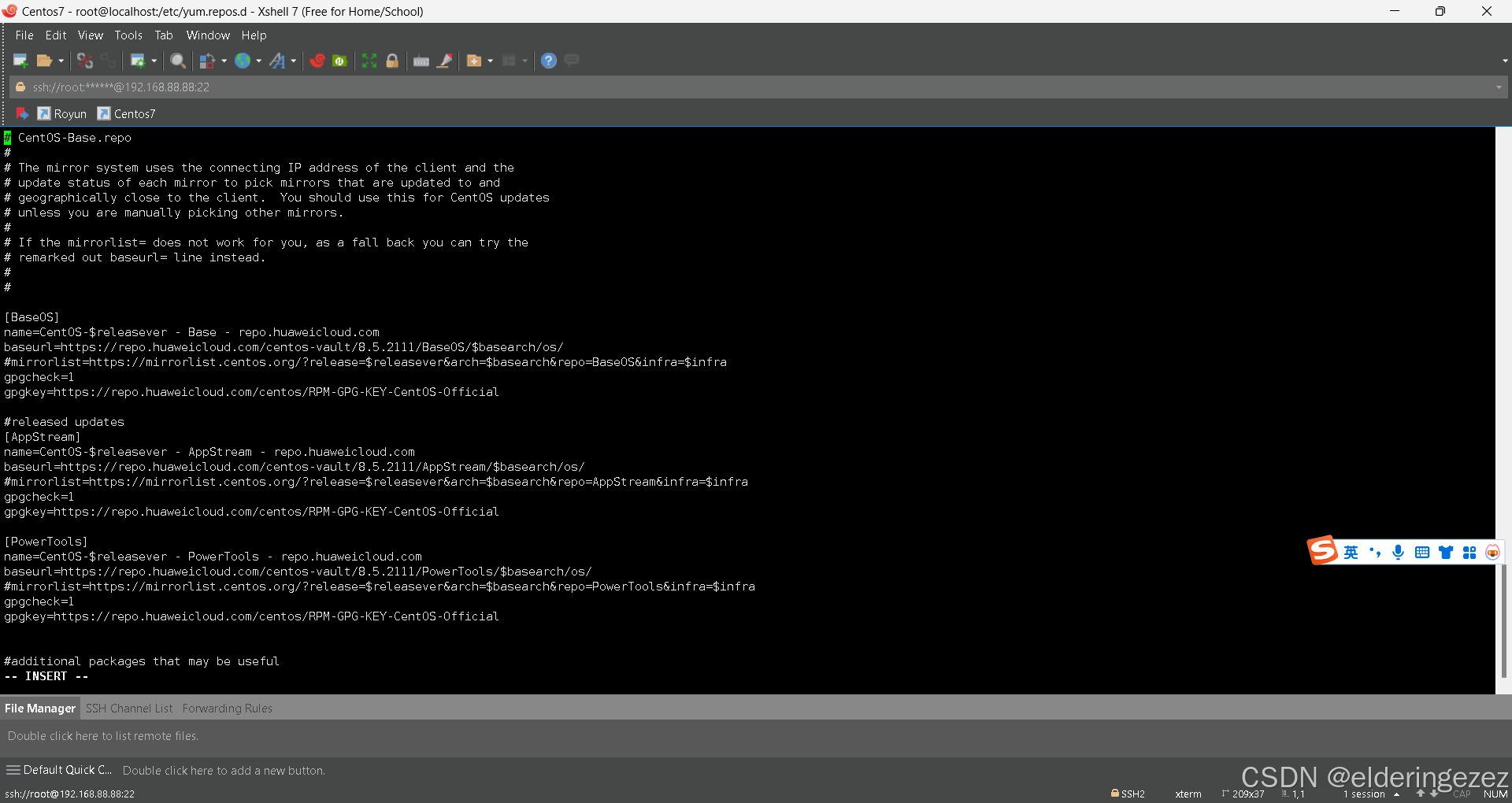Click the Lock Screen padlock icon
The height and width of the screenshot is (803, 1512).
392,61
